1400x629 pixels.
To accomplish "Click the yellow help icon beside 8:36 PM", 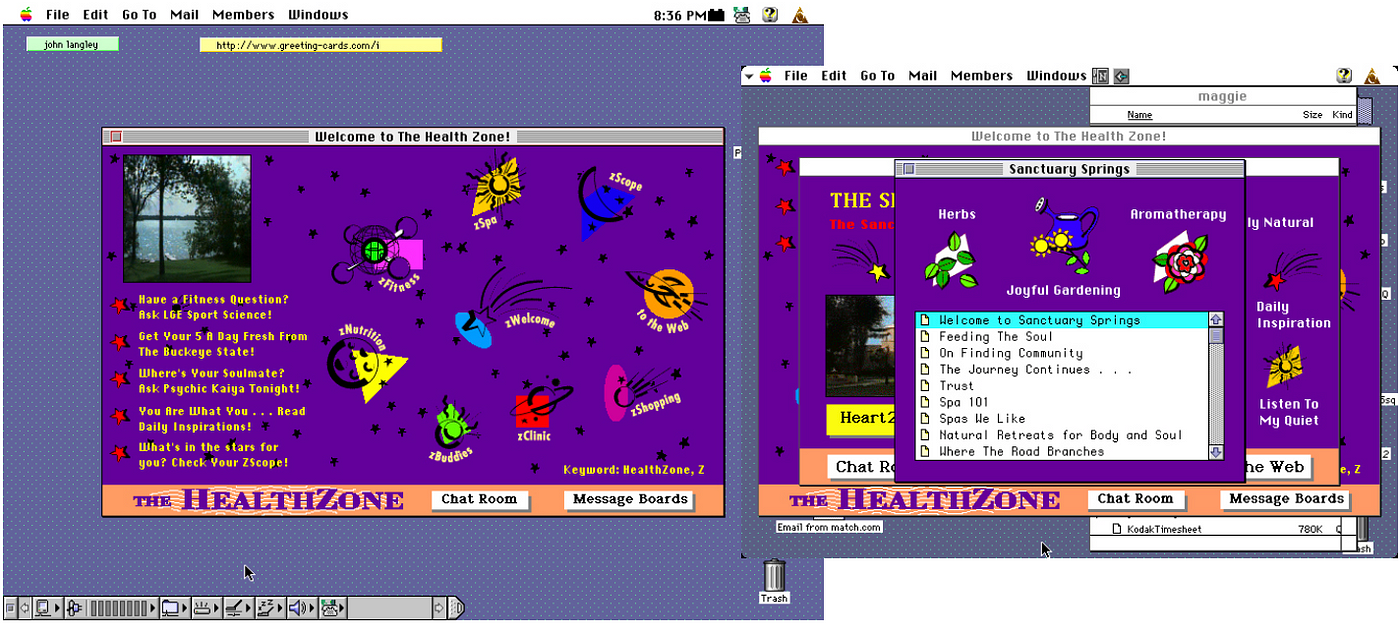I will [770, 14].
